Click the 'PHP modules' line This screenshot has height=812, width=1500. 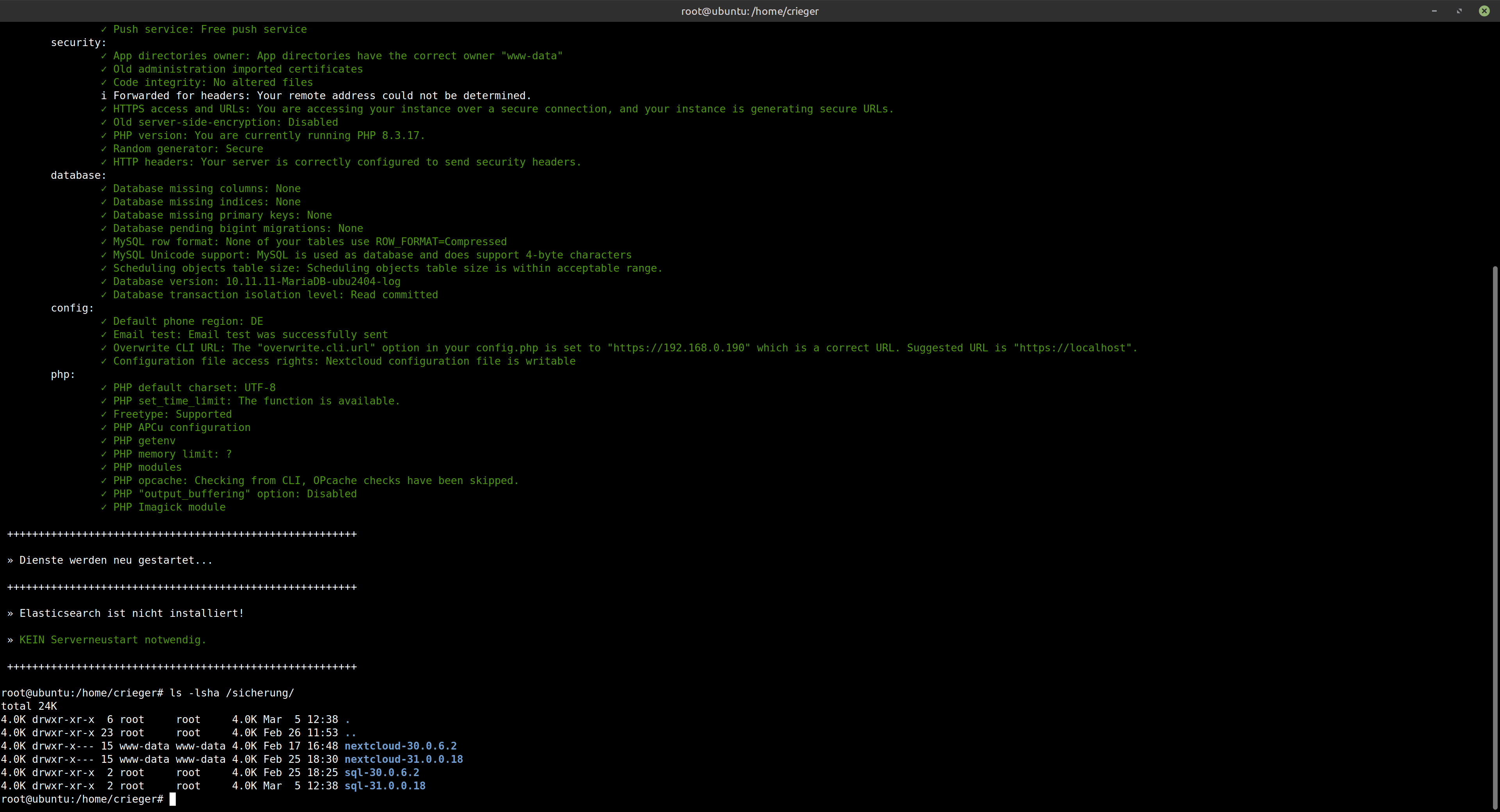pos(141,468)
